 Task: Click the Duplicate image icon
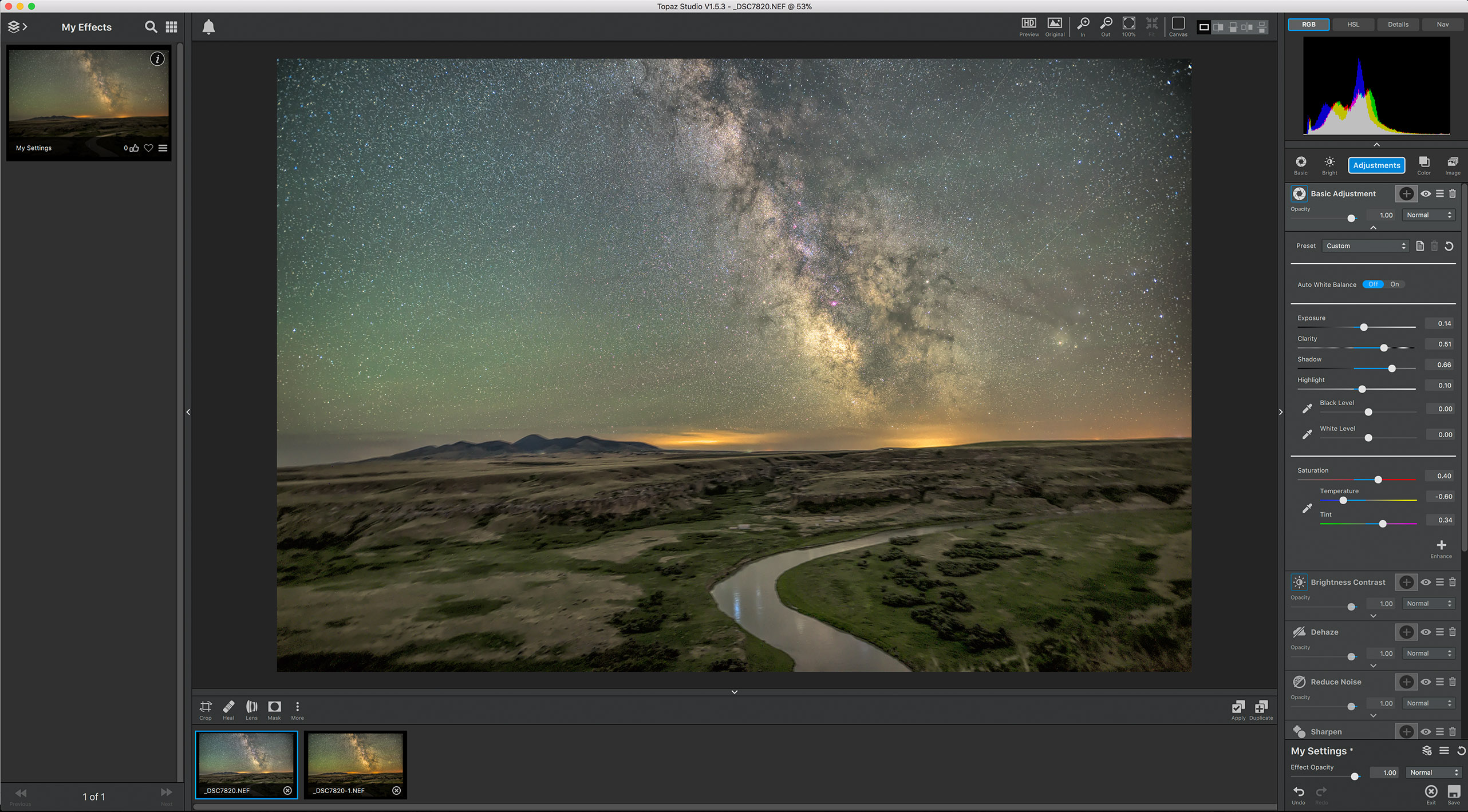pos(1261,708)
